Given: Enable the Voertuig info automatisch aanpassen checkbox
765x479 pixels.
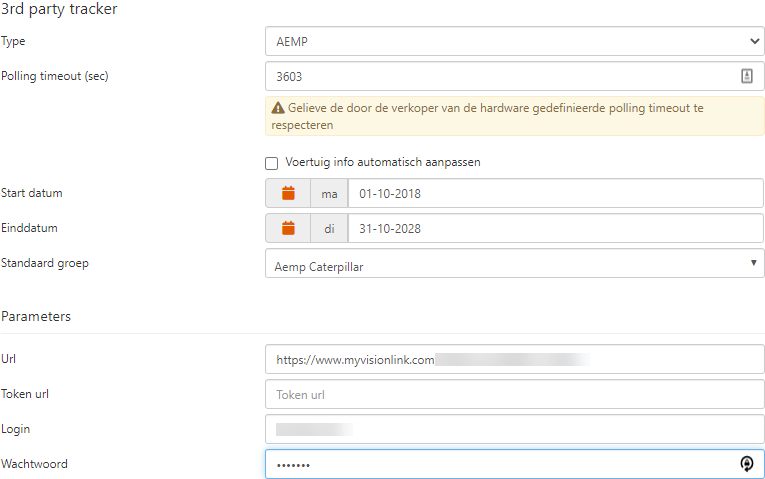Looking at the screenshot, I should (271, 162).
